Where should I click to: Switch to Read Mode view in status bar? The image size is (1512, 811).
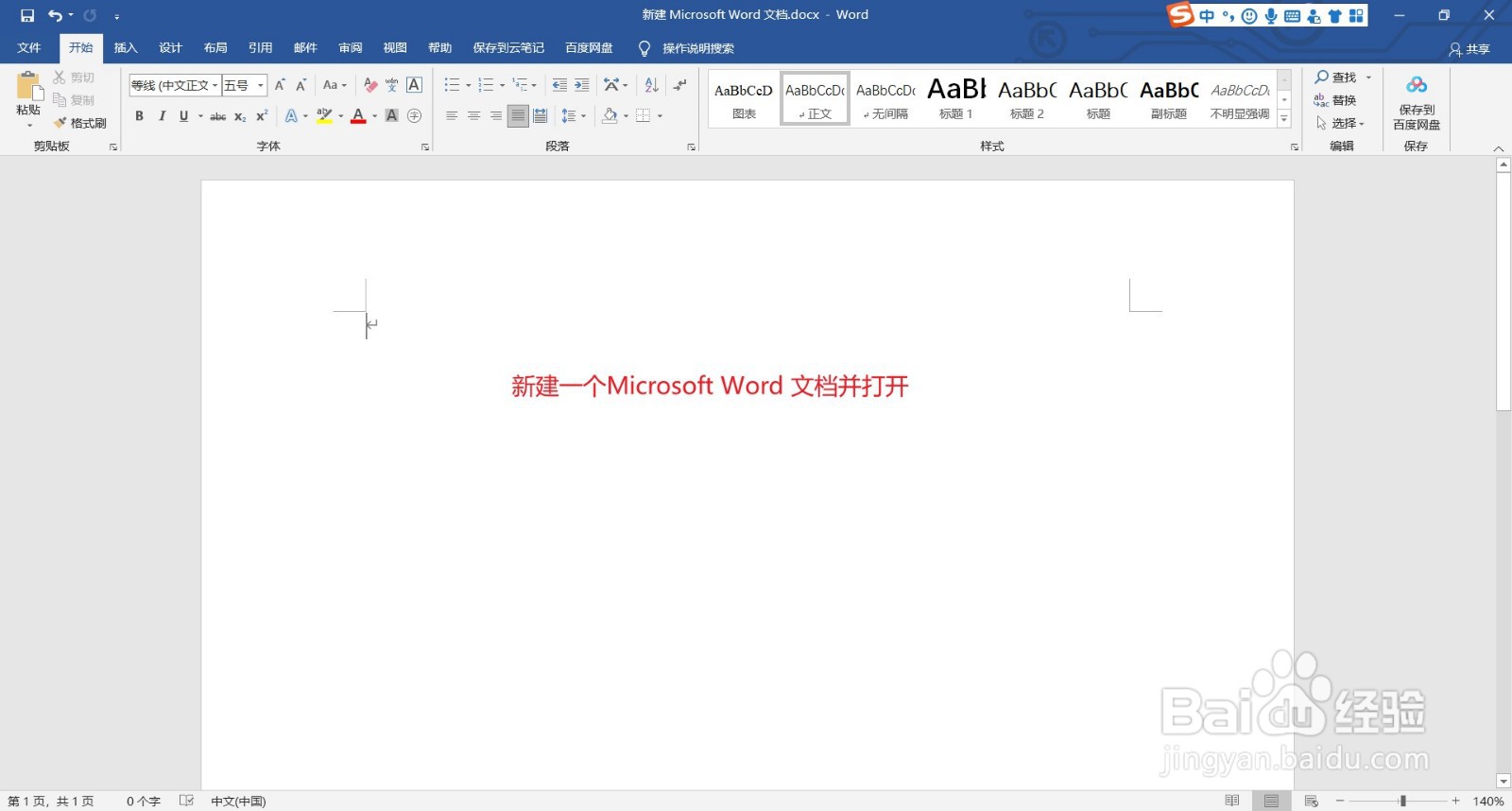click(1232, 801)
